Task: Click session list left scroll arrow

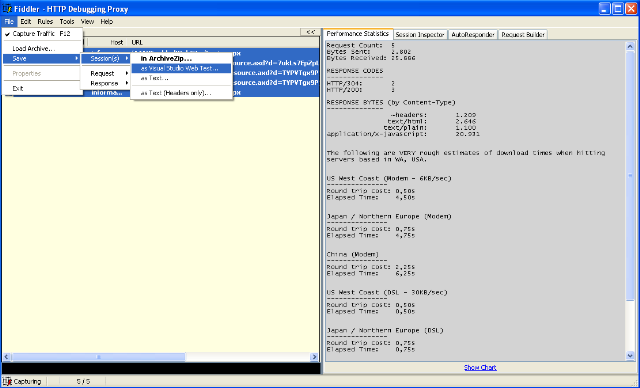Action: 6,357
